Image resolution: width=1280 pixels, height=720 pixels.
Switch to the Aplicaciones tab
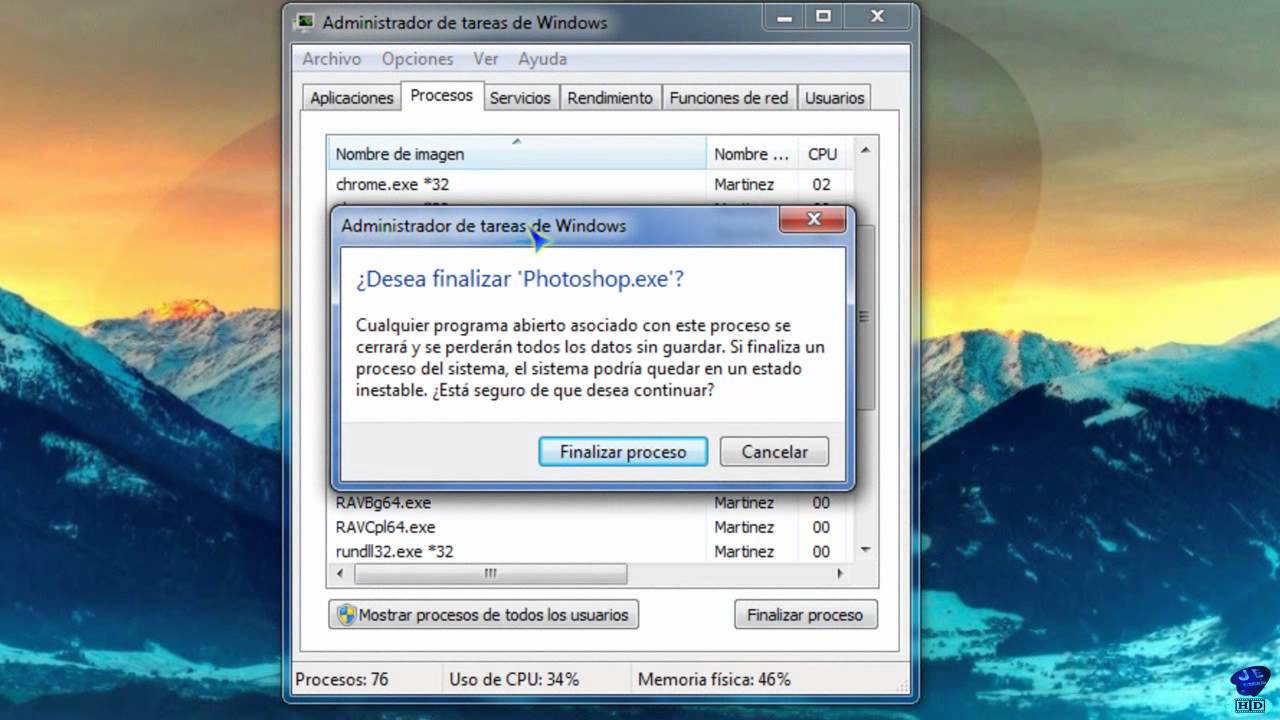pyautogui.click(x=351, y=98)
